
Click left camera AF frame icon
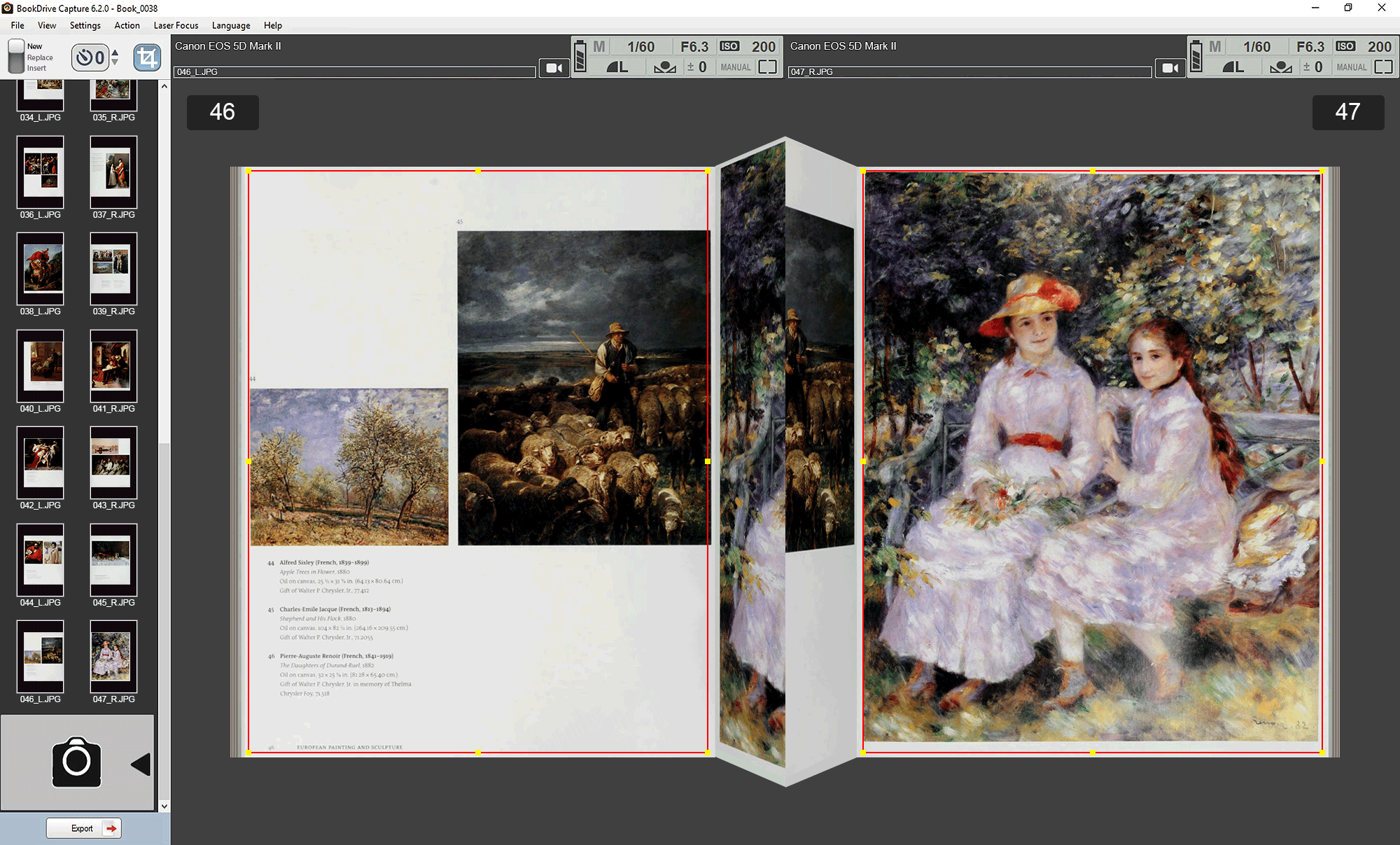768,67
